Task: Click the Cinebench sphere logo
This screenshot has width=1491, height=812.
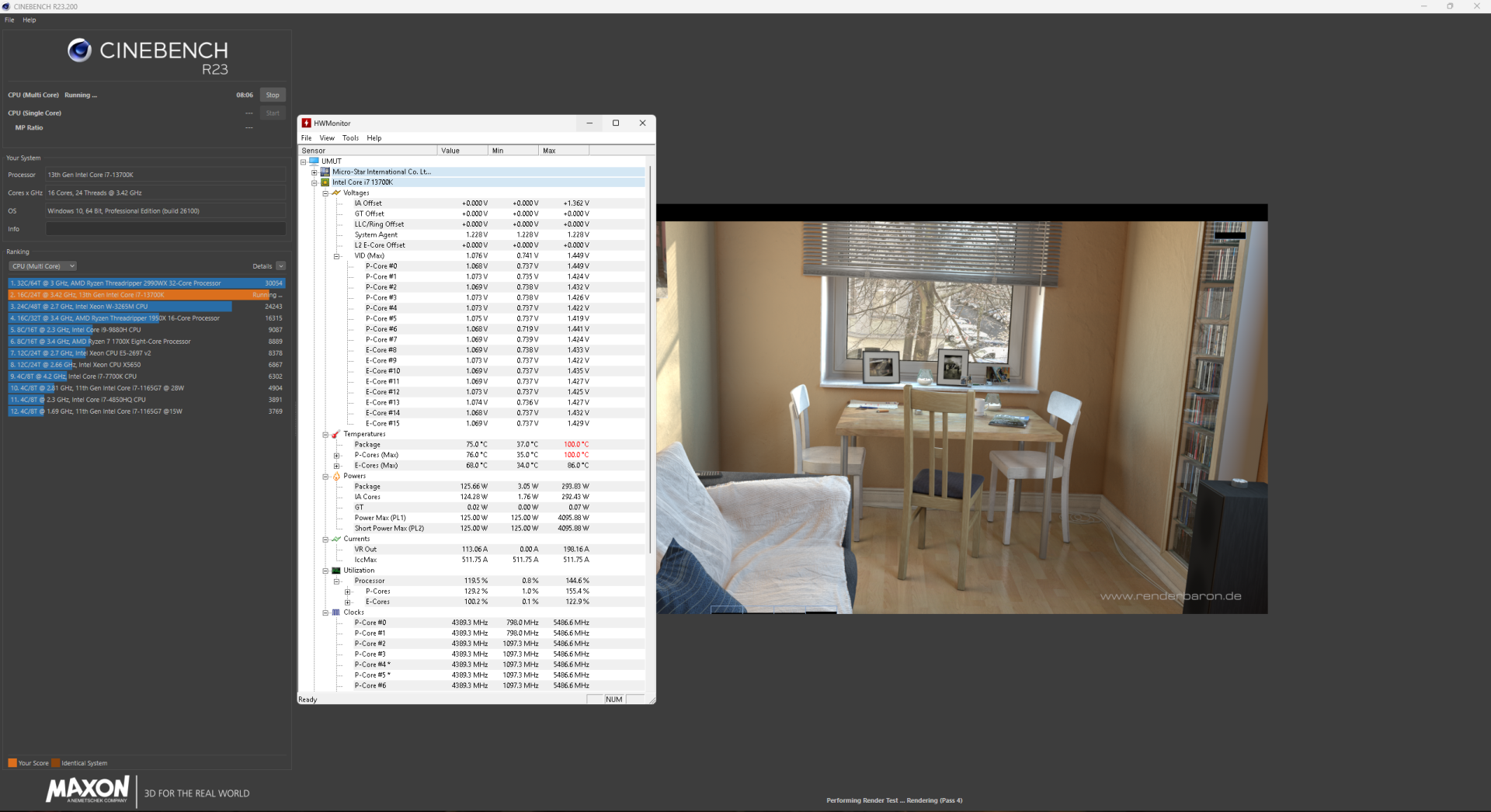Action: (x=79, y=50)
